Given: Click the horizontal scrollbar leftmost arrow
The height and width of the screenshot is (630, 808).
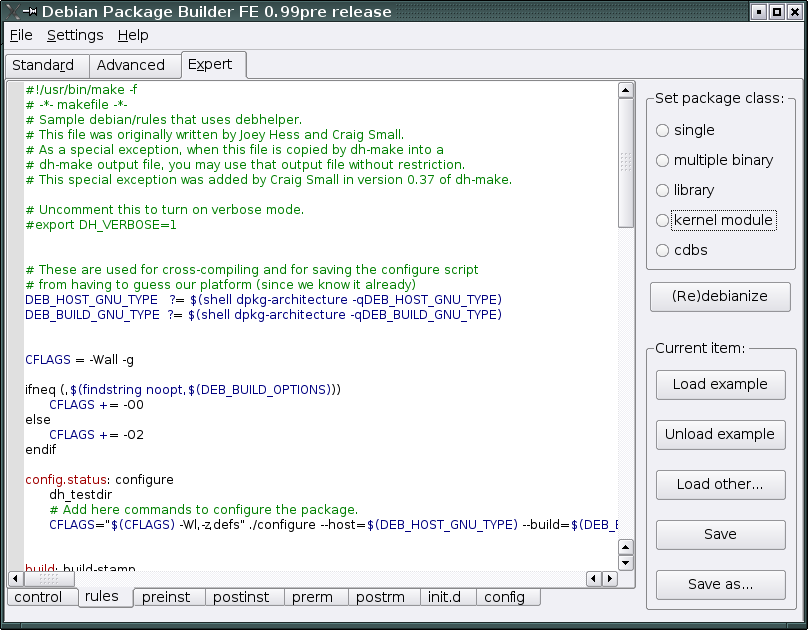Looking at the screenshot, I should coord(15,579).
